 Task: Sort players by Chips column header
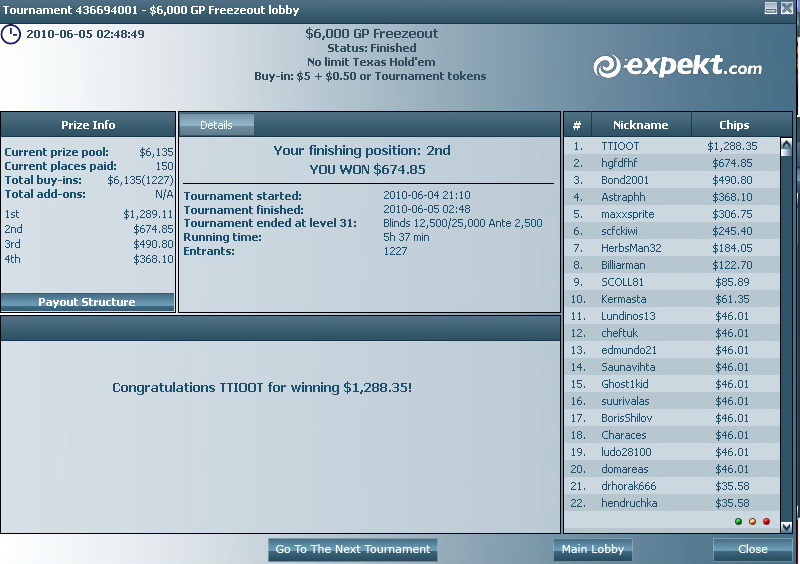click(x=734, y=125)
